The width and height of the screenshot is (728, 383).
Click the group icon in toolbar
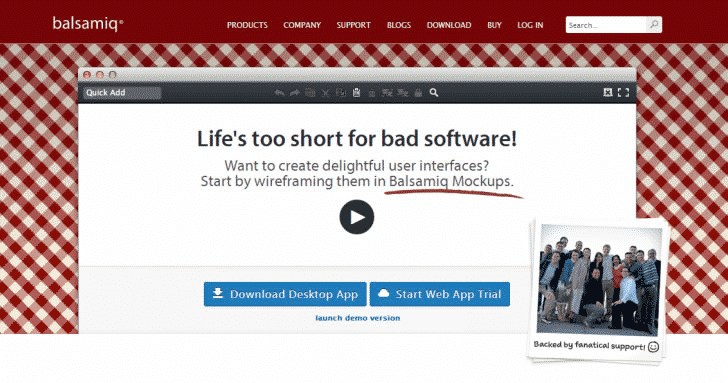(x=387, y=92)
